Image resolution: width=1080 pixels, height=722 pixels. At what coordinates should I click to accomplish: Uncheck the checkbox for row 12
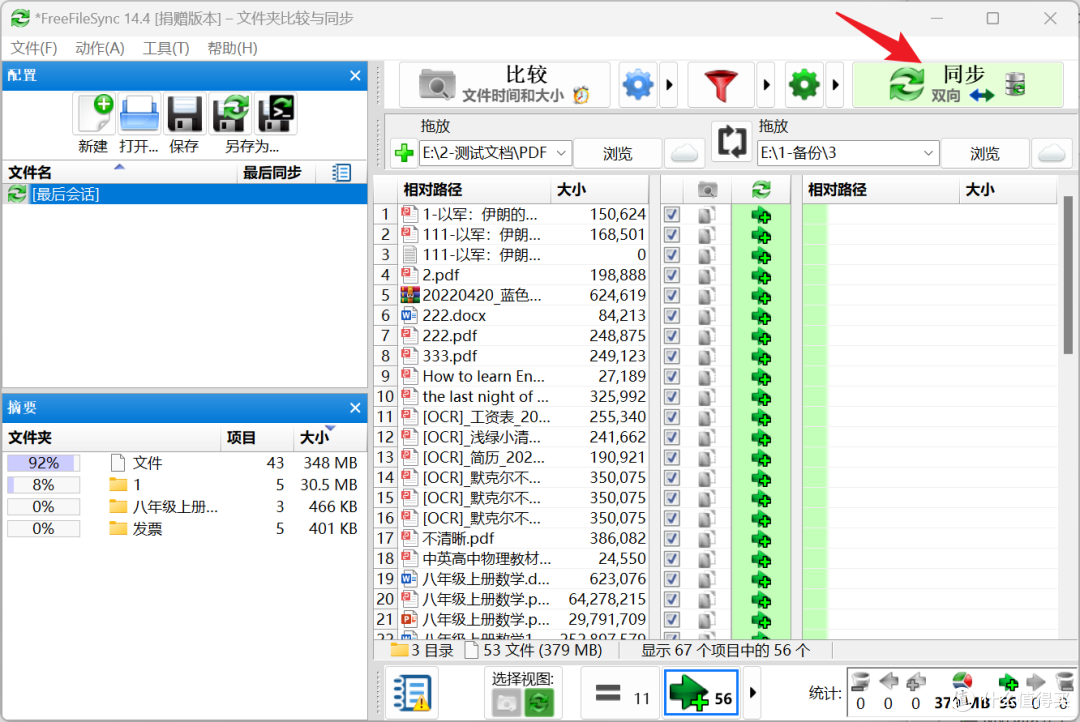click(x=672, y=437)
